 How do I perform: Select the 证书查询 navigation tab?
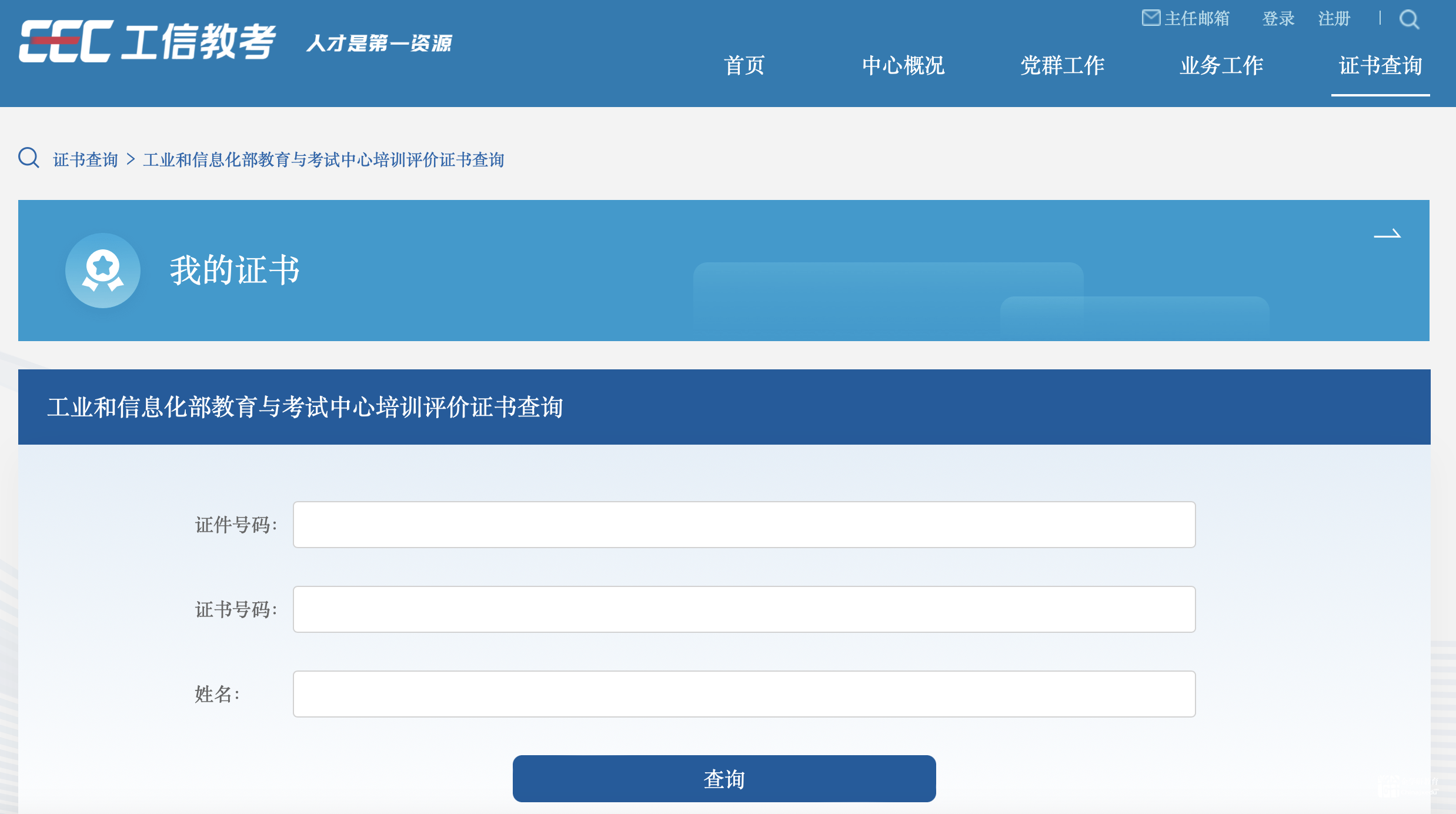pyautogui.click(x=1380, y=65)
